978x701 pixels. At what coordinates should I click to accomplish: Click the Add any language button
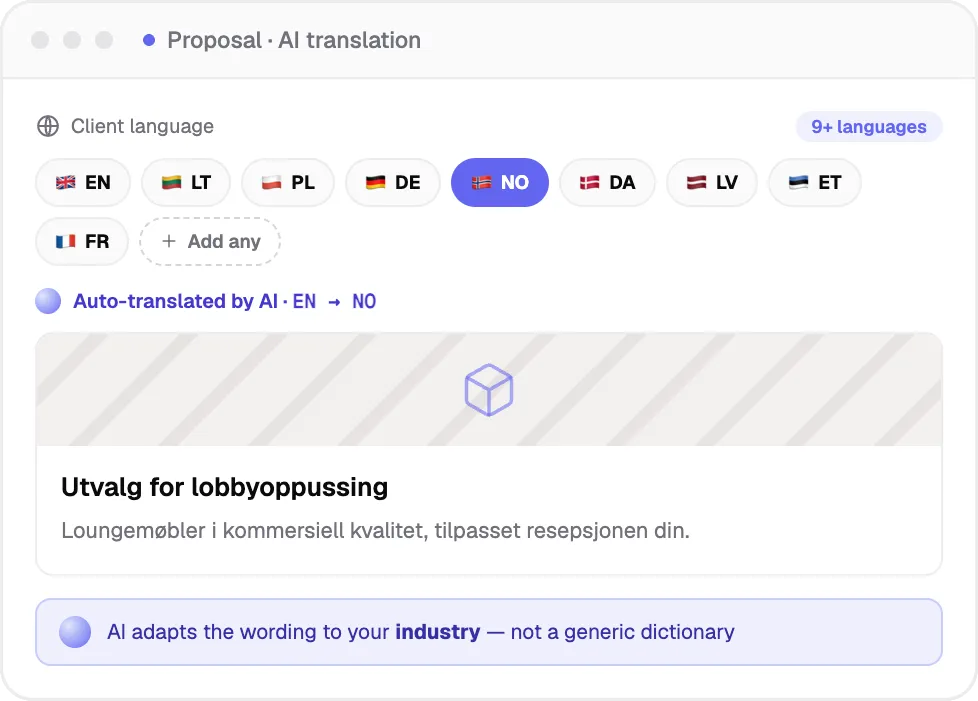(210, 241)
